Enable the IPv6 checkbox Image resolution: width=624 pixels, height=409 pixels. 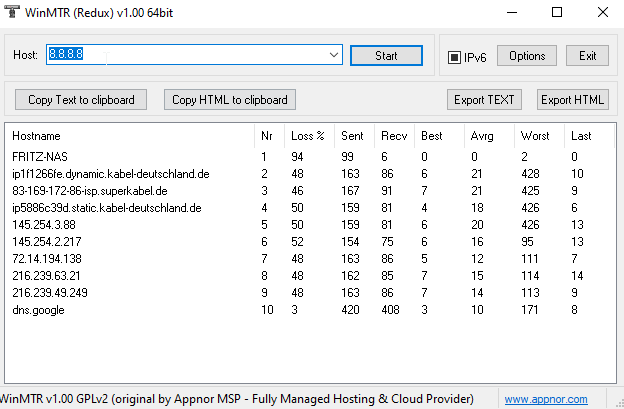coord(455,57)
